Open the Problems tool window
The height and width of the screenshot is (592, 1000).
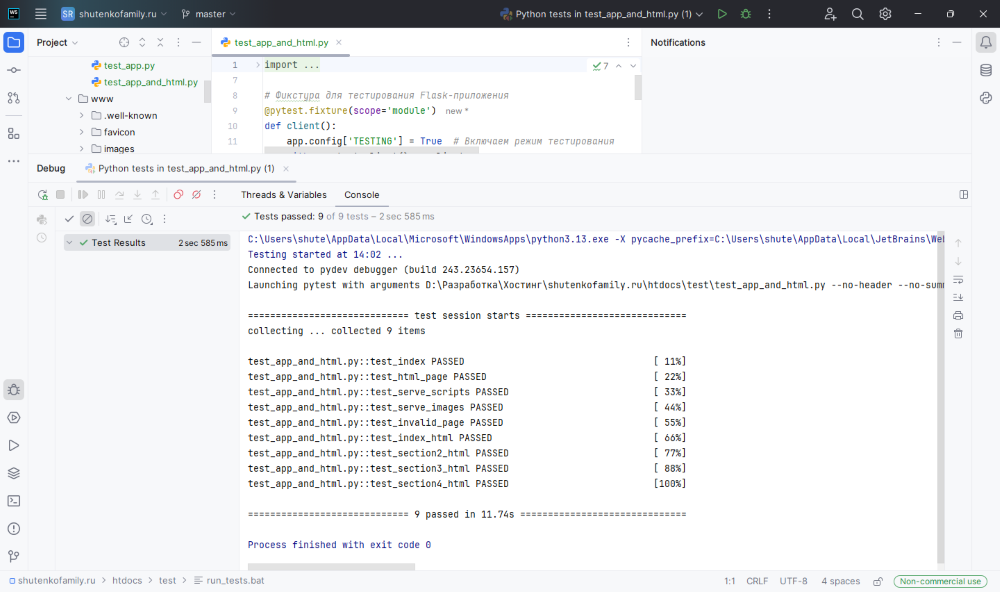14,527
